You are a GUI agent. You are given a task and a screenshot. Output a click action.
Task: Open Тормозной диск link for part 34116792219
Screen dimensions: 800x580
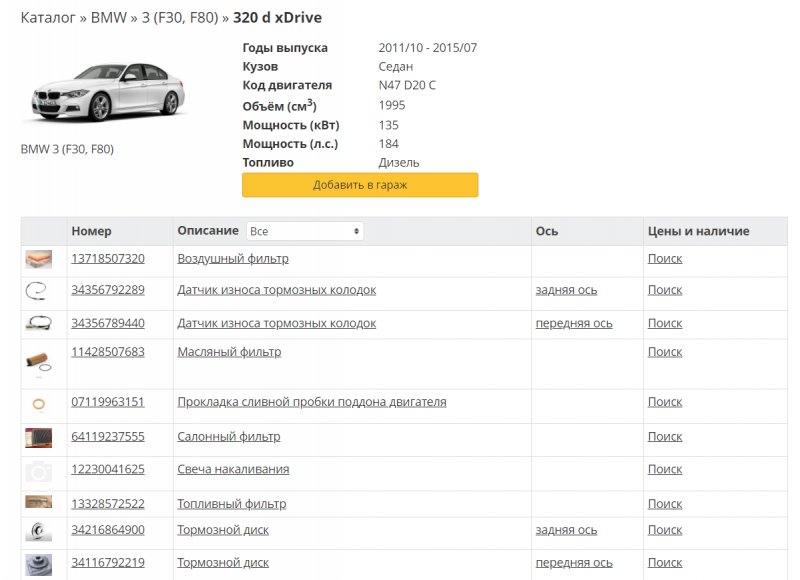point(223,563)
